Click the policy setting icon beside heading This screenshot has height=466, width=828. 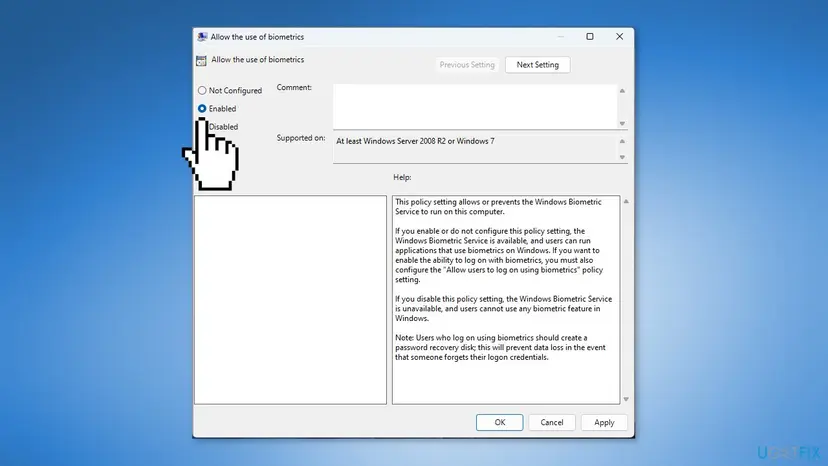[x=201, y=61]
